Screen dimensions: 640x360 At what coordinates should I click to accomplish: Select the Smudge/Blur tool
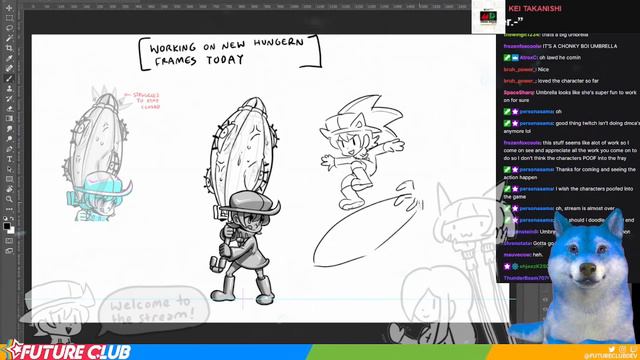pos(9,129)
